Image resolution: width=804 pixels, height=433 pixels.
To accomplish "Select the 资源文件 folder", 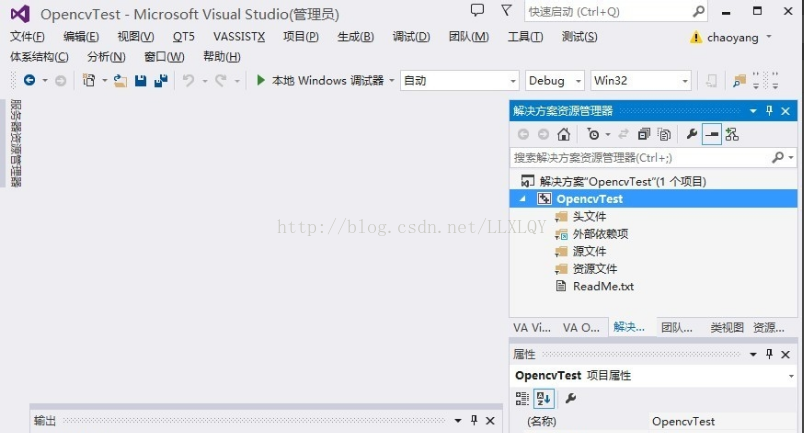I will tap(594, 269).
